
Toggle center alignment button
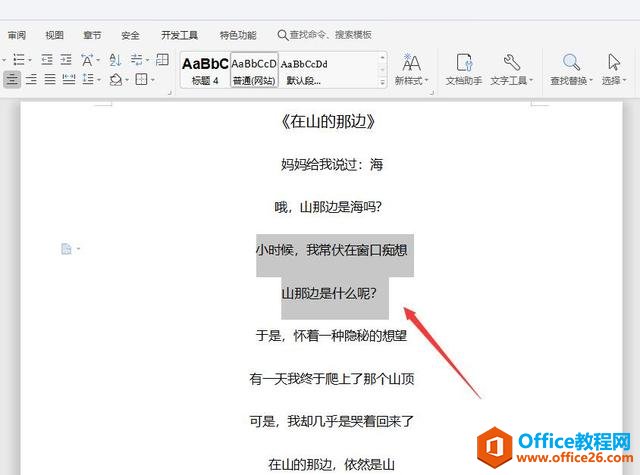pos(12,79)
